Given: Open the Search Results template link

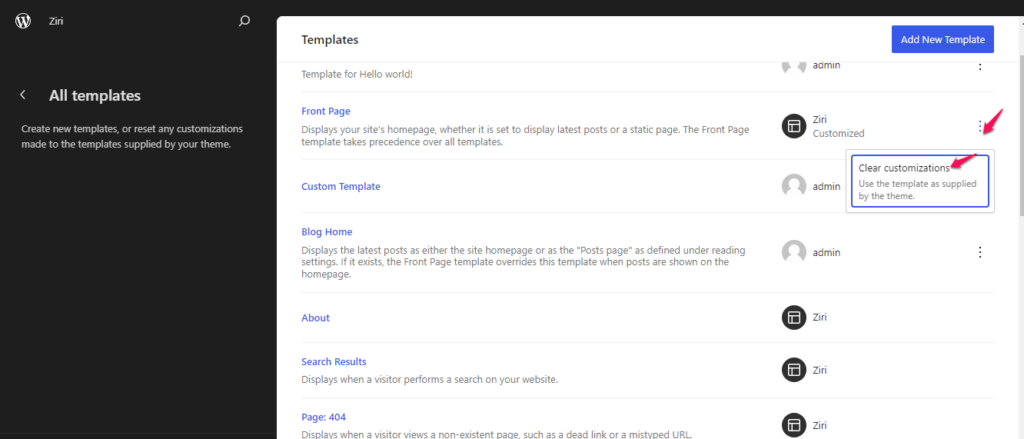Looking at the screenshot, I should pos(334,361).
